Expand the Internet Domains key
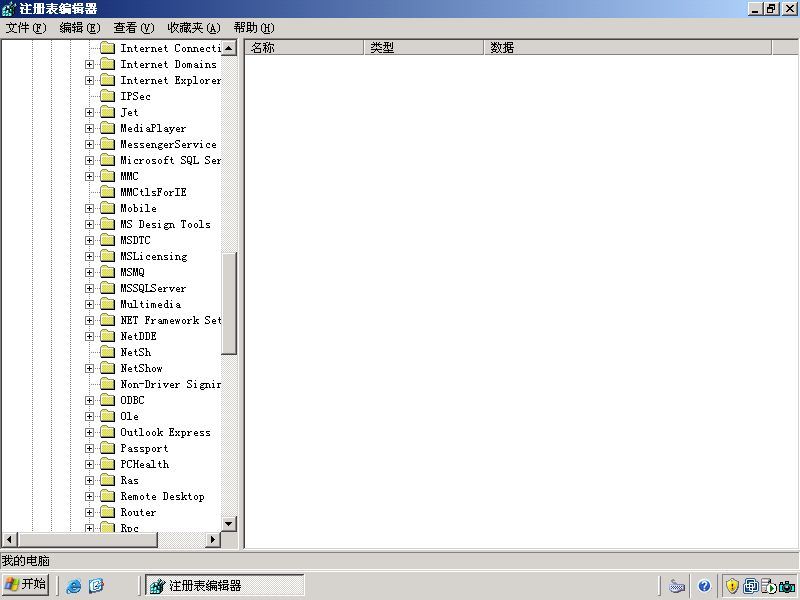The width and height of the screenshot is (800, 600). (89, 64)
